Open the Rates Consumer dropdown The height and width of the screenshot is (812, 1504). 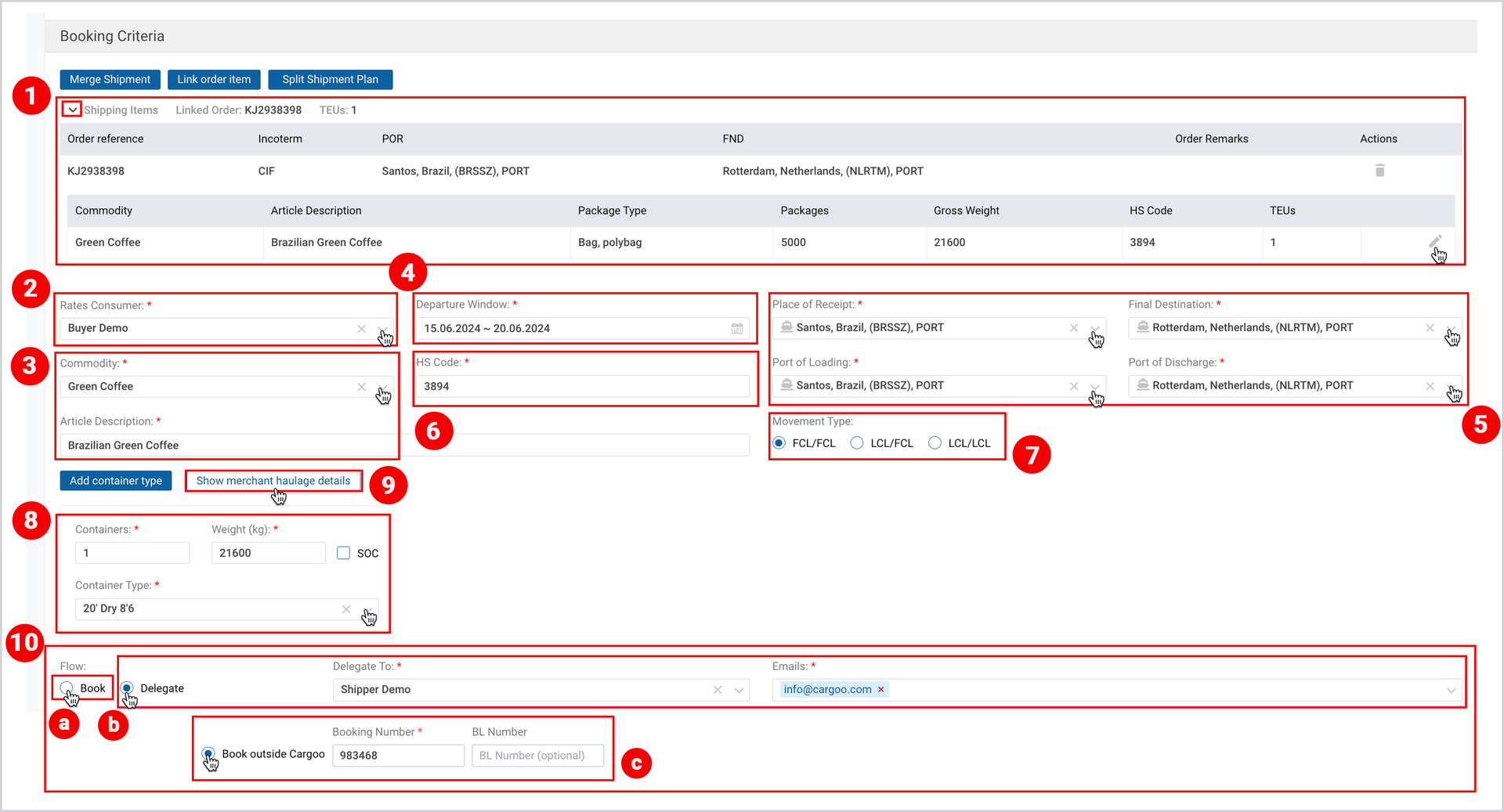tap(383, 329)
